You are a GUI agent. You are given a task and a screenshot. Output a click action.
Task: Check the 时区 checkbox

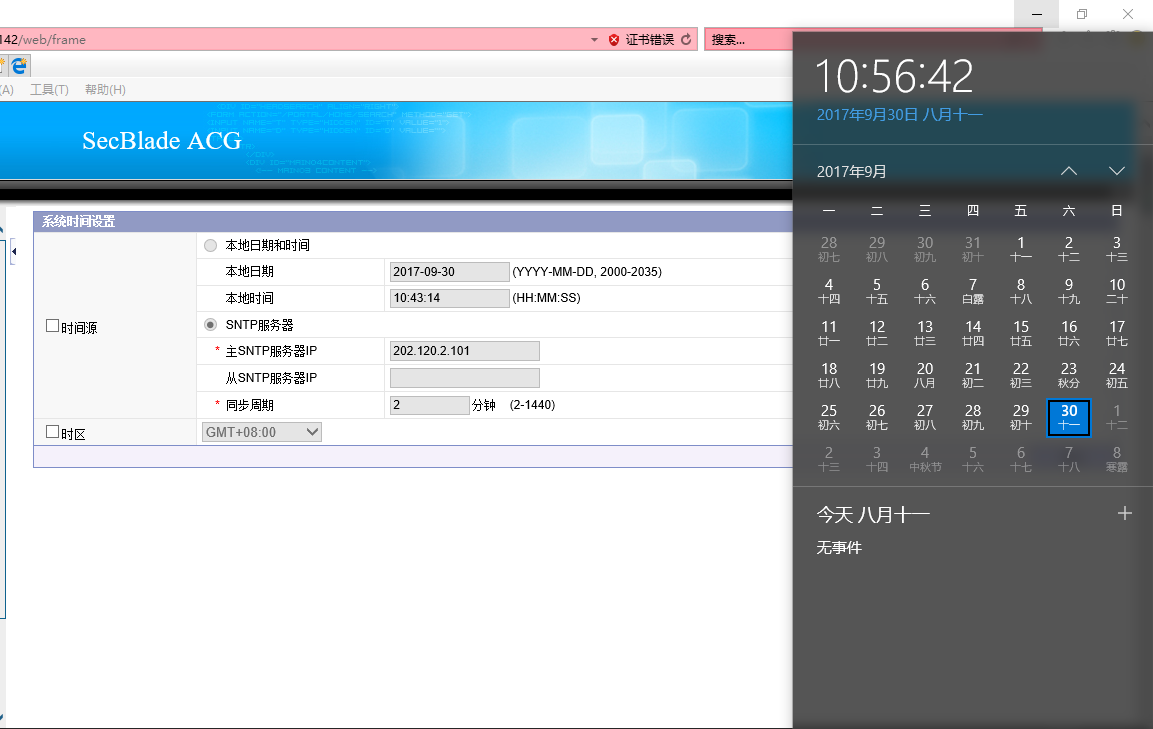click(x=52, y=432)
